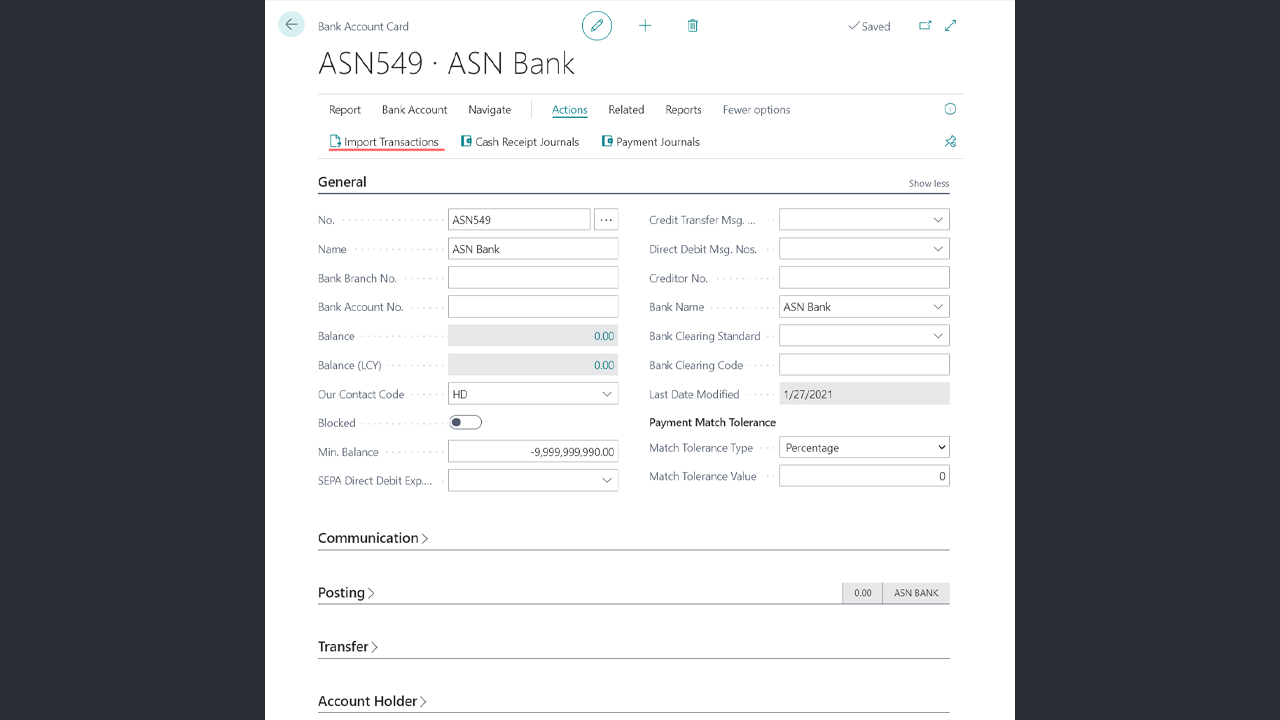Click Posting summary 0.00 value

[862, 593]
